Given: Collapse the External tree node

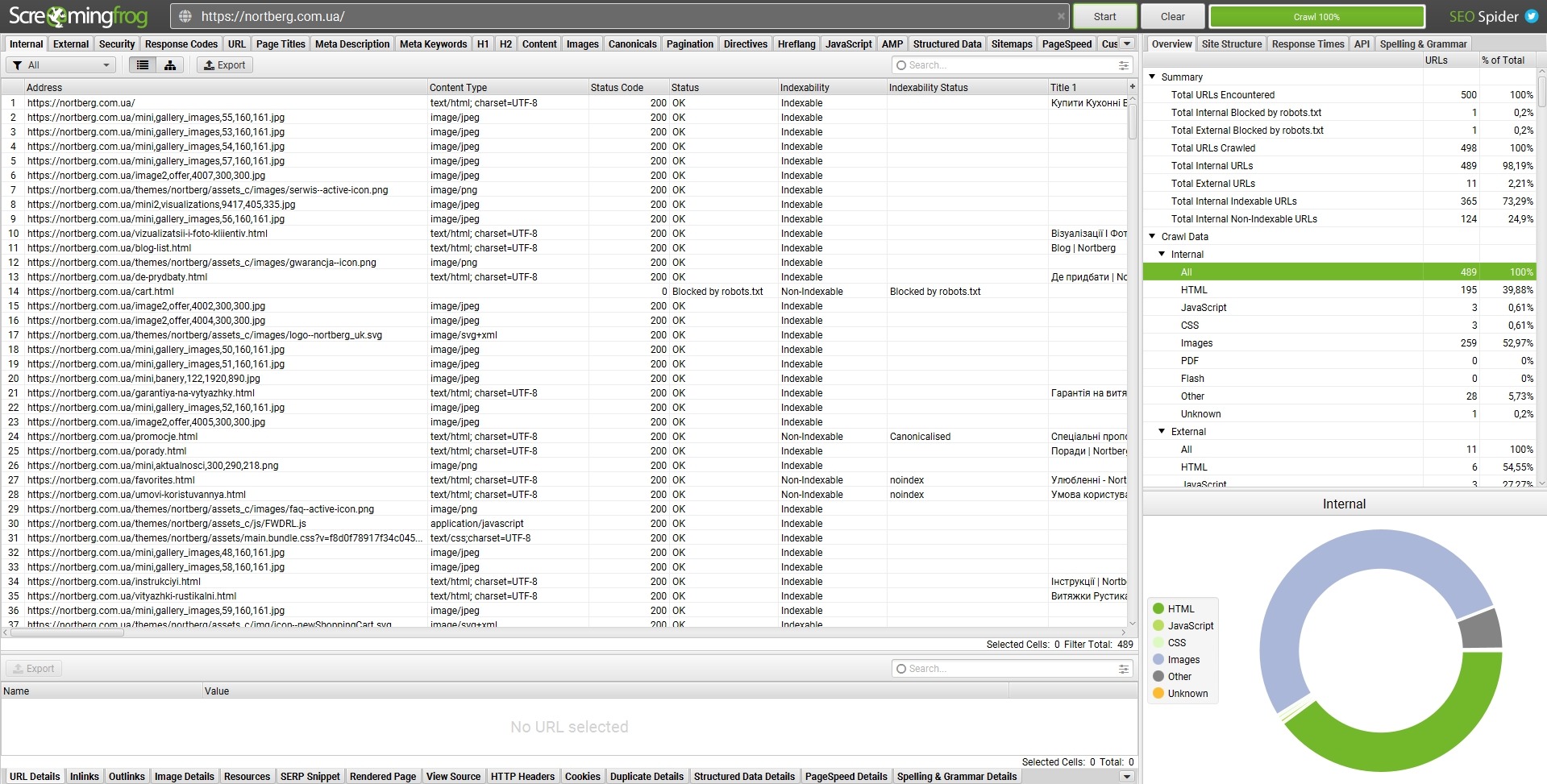Looking at the screenshot, I should (x=1162, y=431).
